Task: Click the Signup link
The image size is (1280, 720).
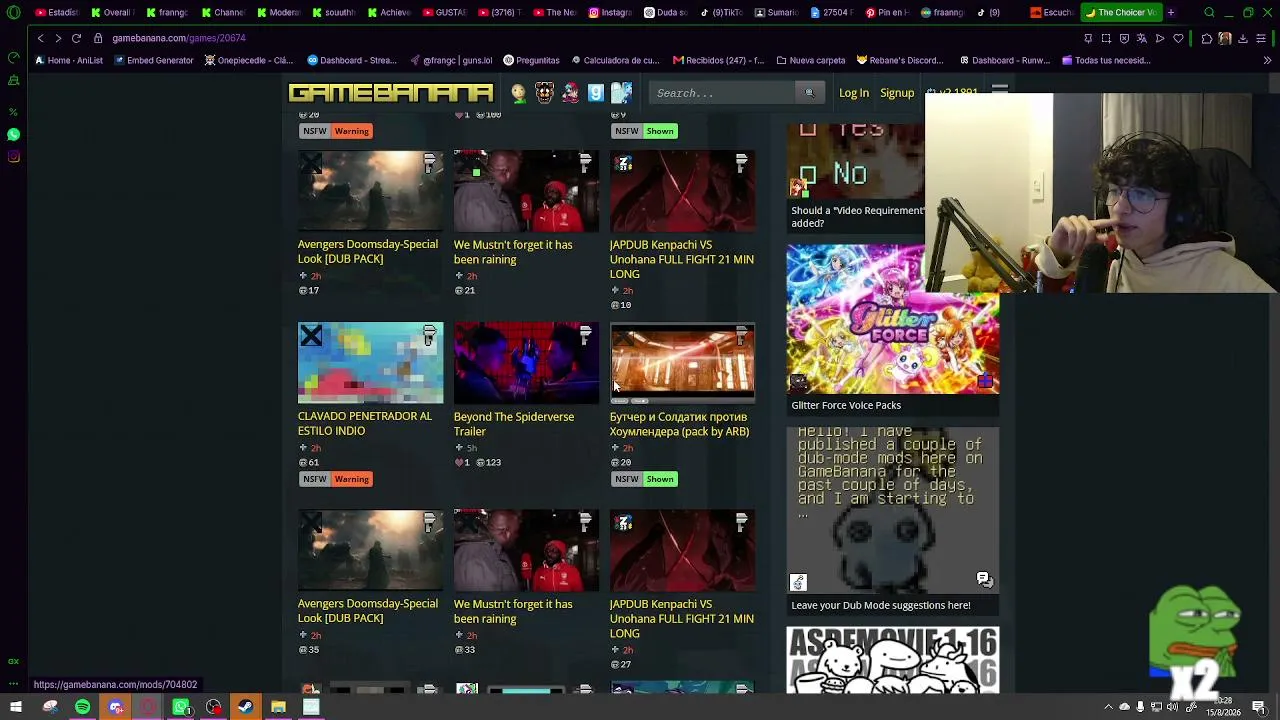Action: click(897, 93)
